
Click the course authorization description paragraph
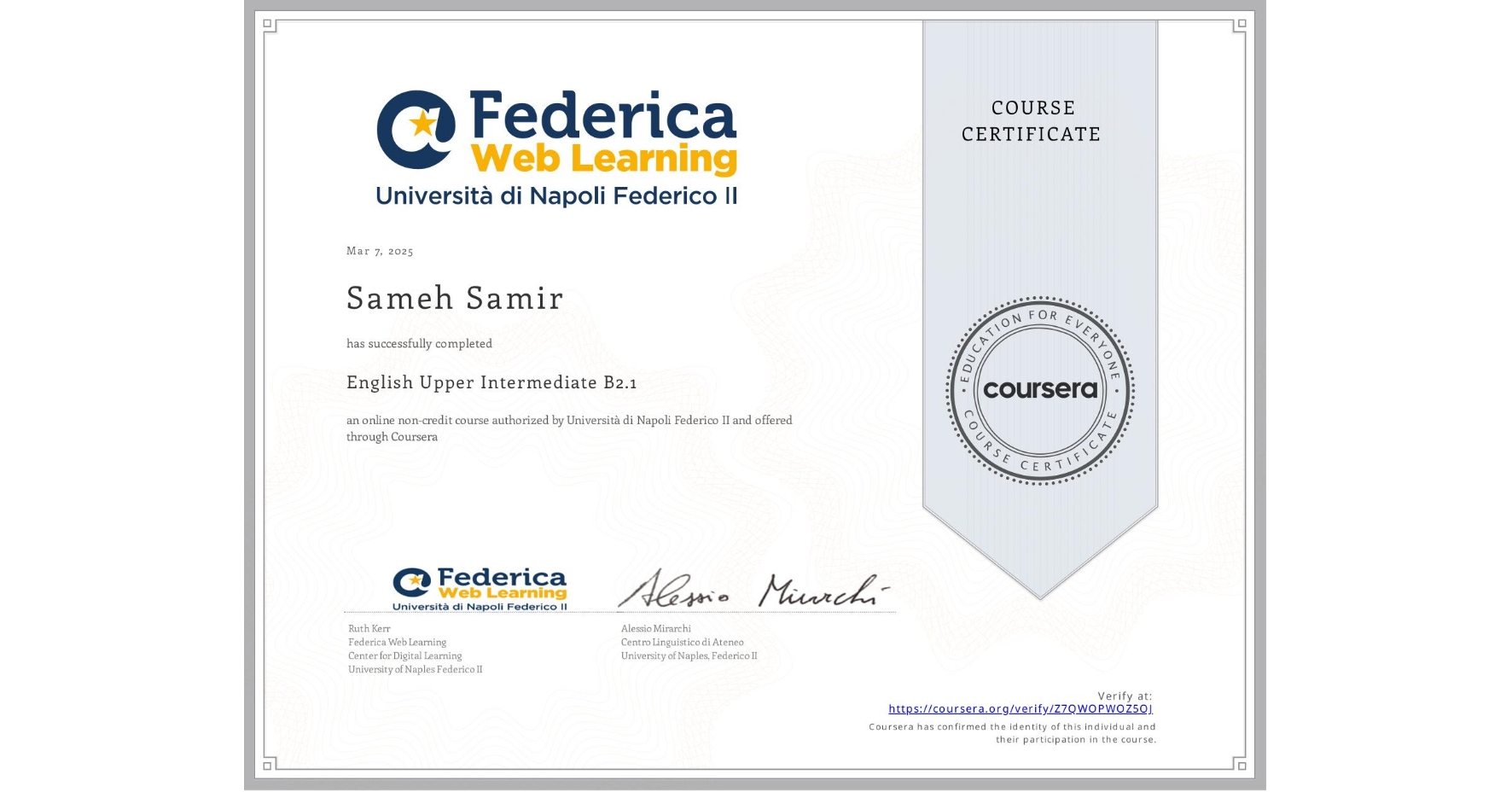pyautogui.click(x=568, y=428)
